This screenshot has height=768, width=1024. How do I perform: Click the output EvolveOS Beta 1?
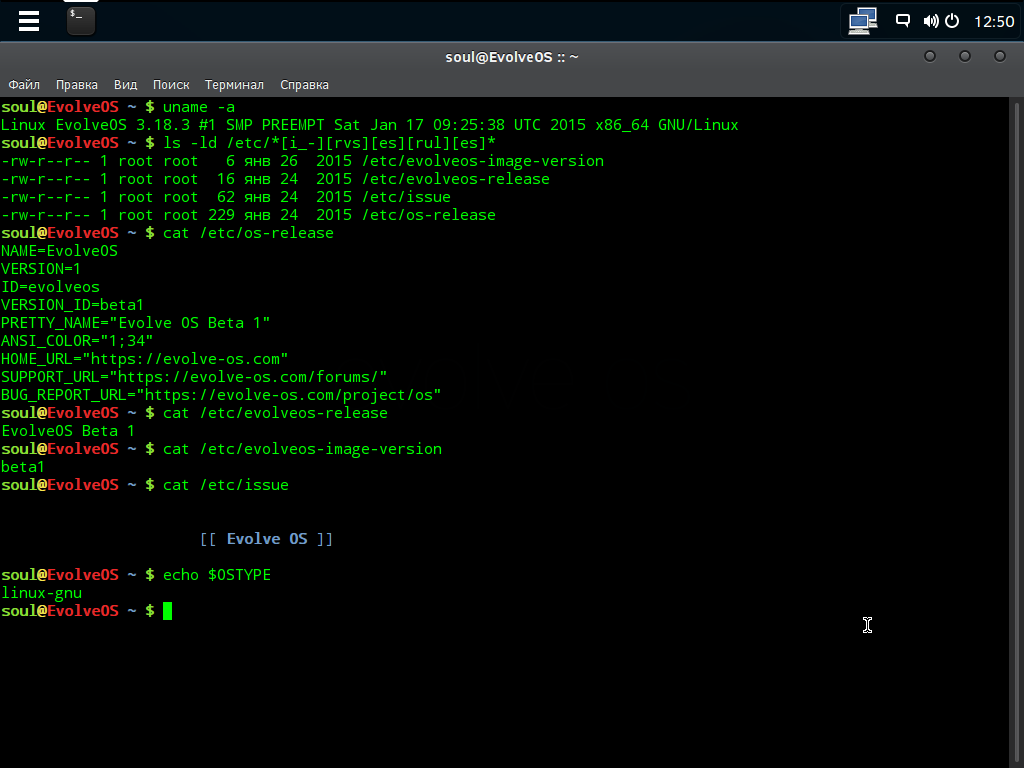click(x=68, y=431)
